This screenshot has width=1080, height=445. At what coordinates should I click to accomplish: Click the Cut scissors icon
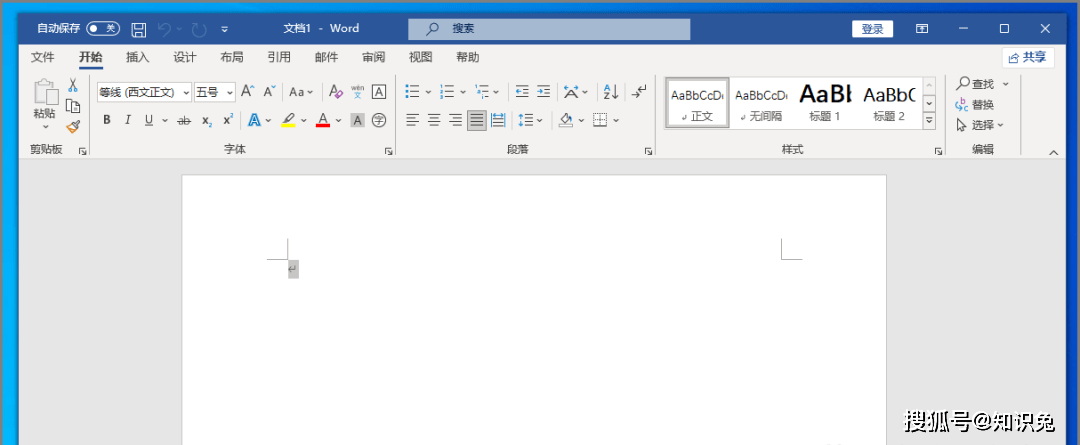point(72,85)
